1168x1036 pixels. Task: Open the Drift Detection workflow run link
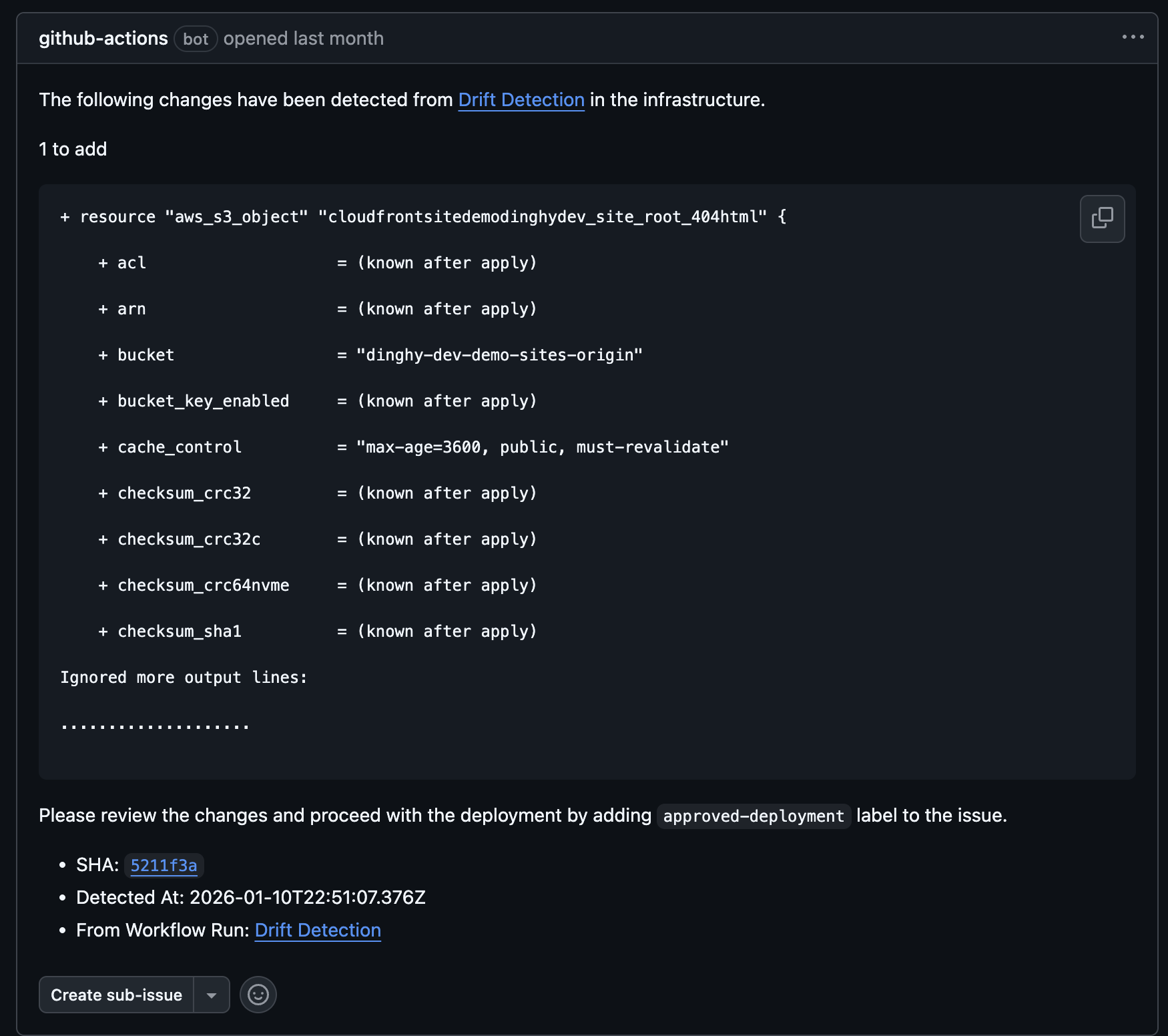coord(318,930)
